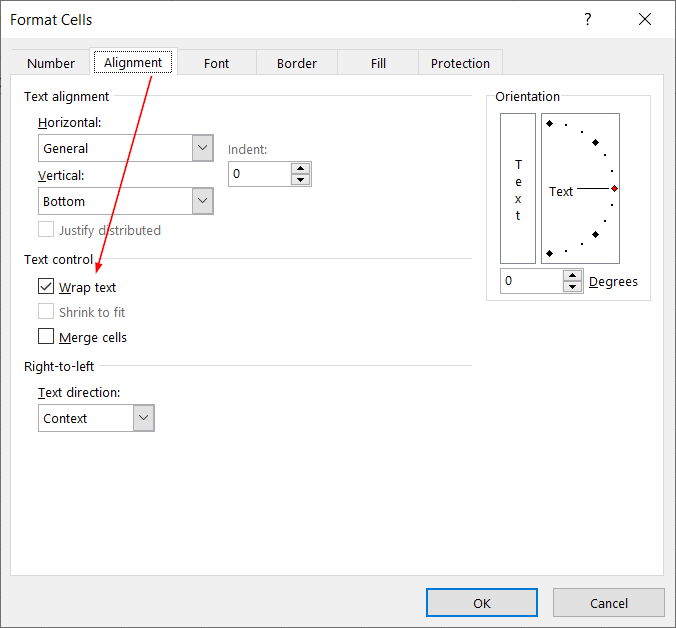Click the Cancel button
The image size is (676, 628).
(x=609, y=603)
